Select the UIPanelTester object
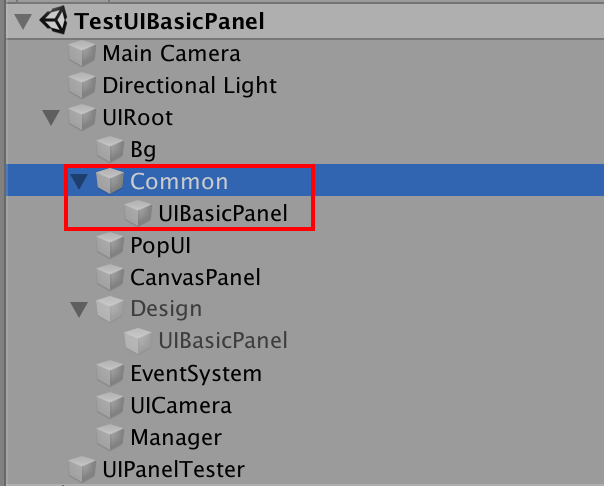The height and width of the screenshot is (486, 604). pos(173,468)
